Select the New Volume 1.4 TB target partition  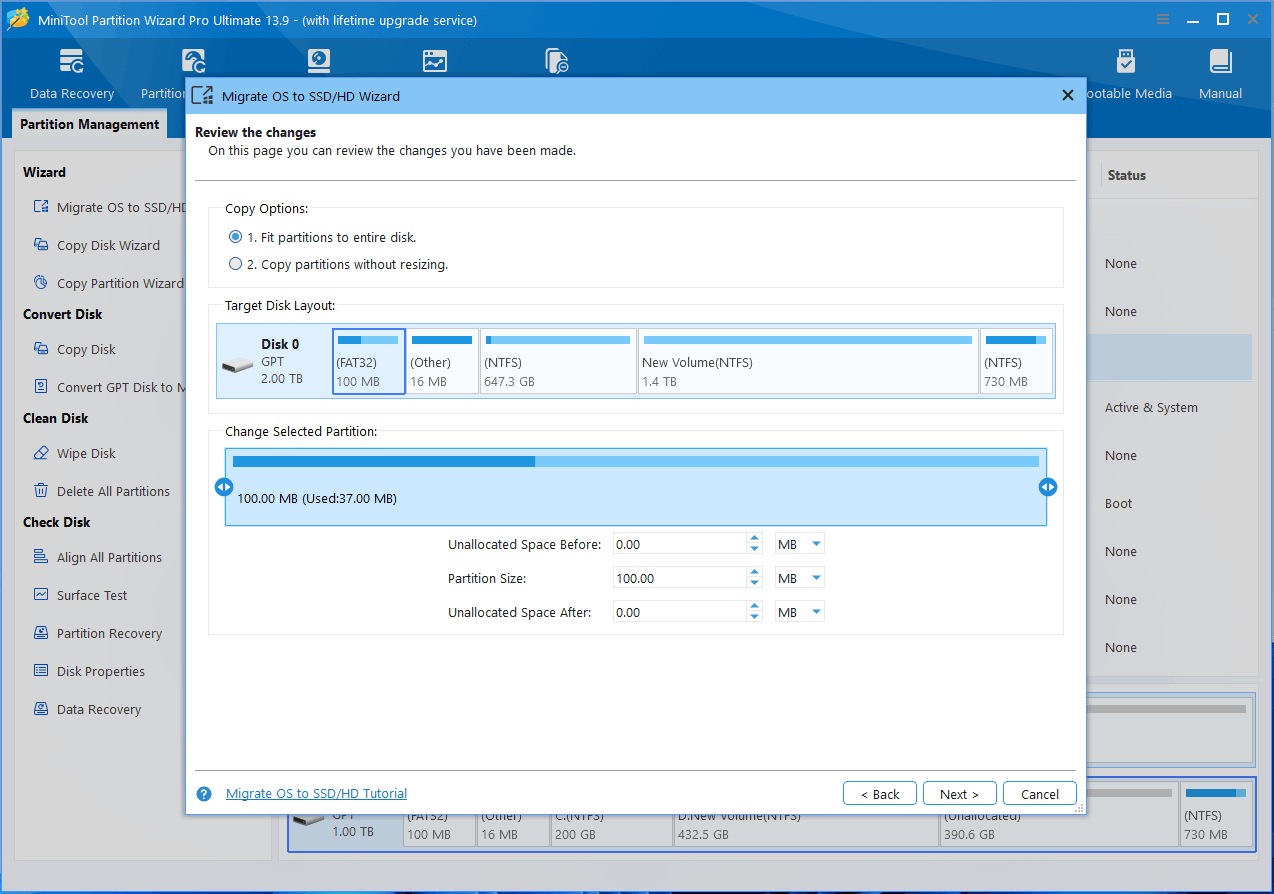point(808,361)
